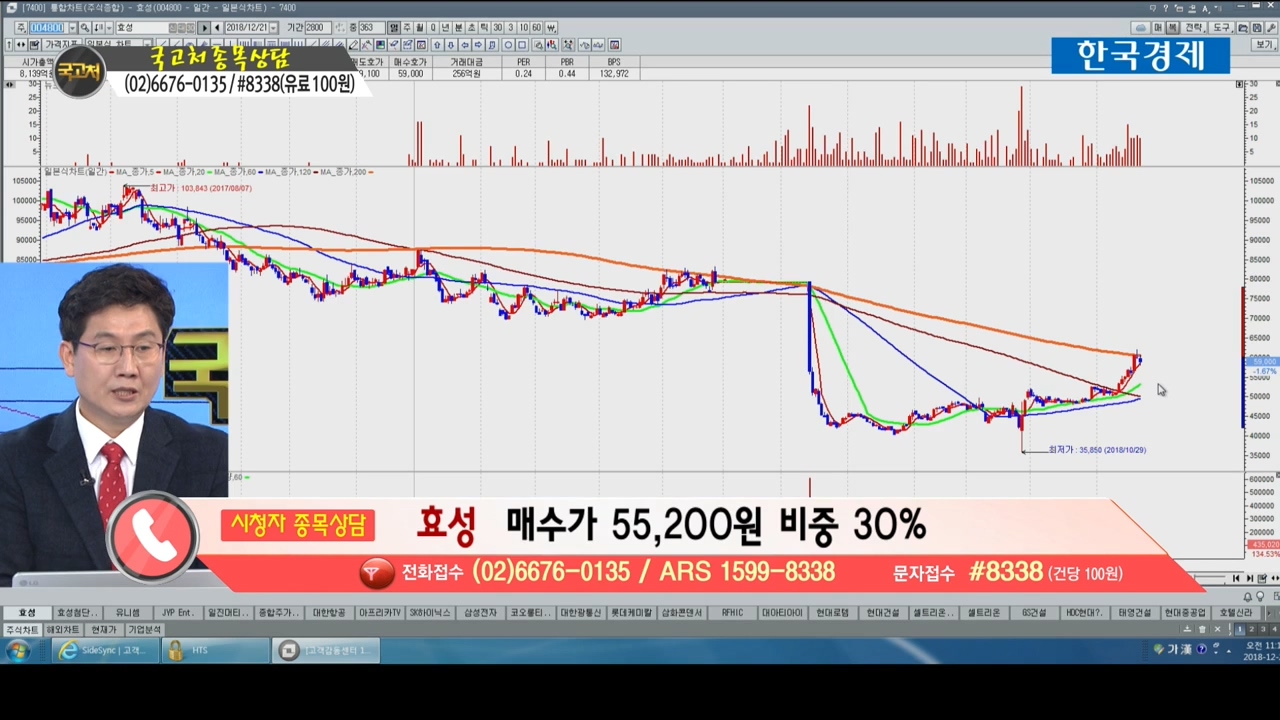
Task: Click the shift chart up arrow icon
Action: coord(436,45)
